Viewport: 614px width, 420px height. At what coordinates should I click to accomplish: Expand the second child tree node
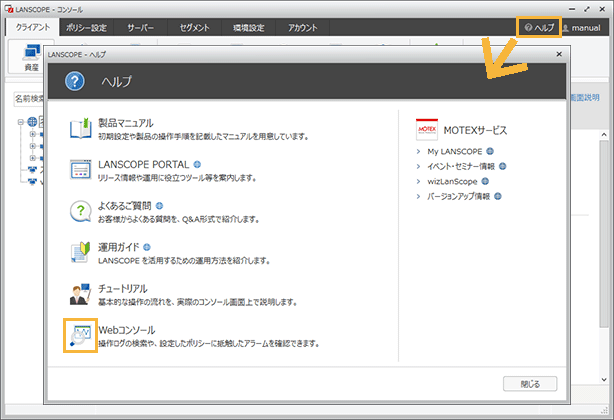(x=33, y=146)
